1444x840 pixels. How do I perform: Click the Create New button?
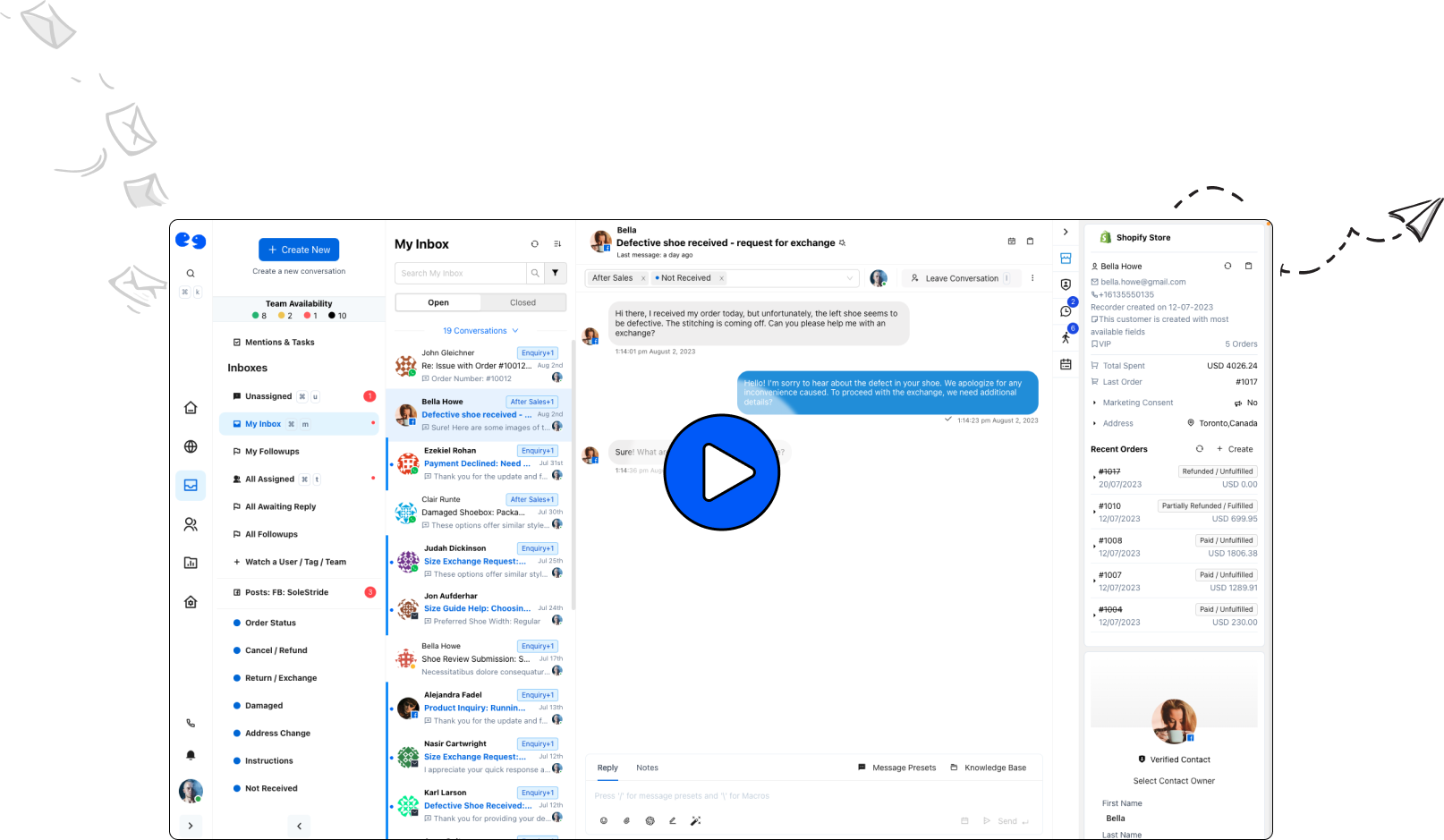click(x=299, y=250)
